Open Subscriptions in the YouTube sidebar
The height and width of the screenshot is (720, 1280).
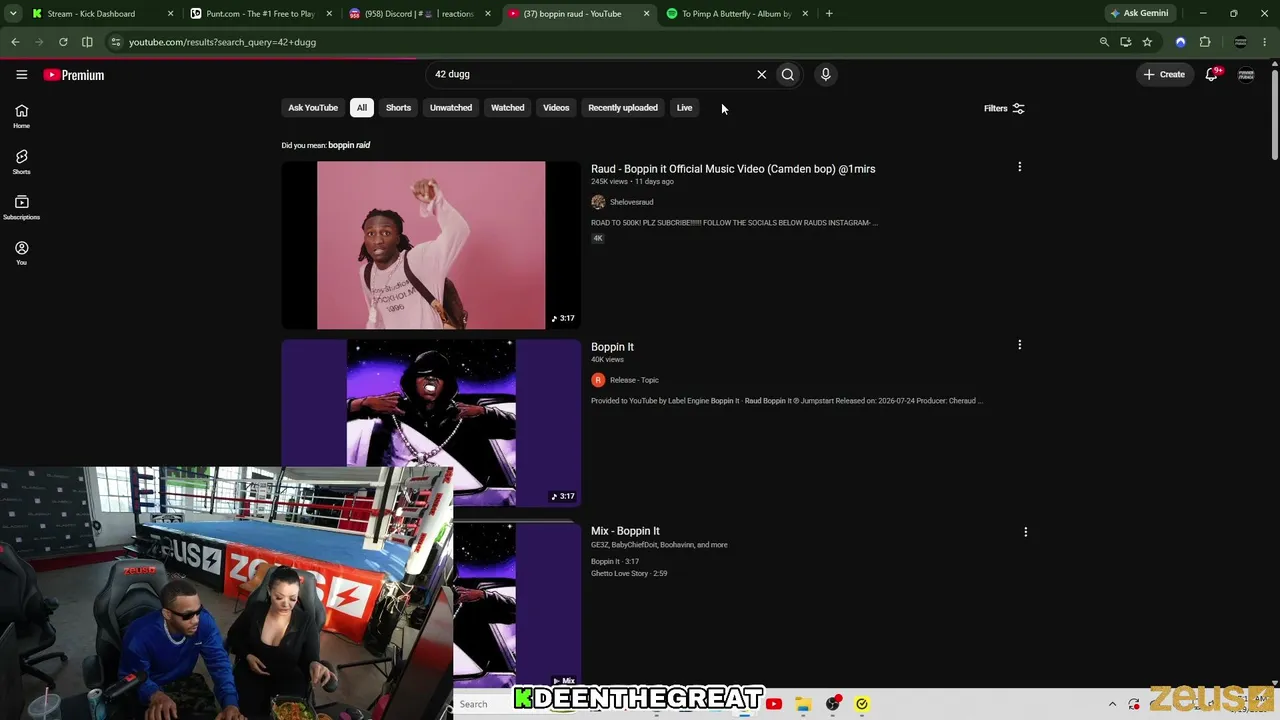tap(21, 207)
